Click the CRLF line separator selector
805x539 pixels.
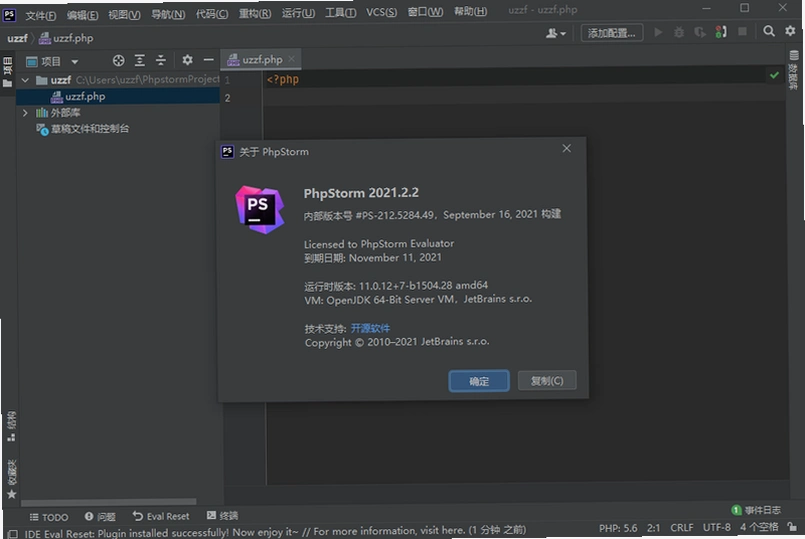[x=681, y=528]
